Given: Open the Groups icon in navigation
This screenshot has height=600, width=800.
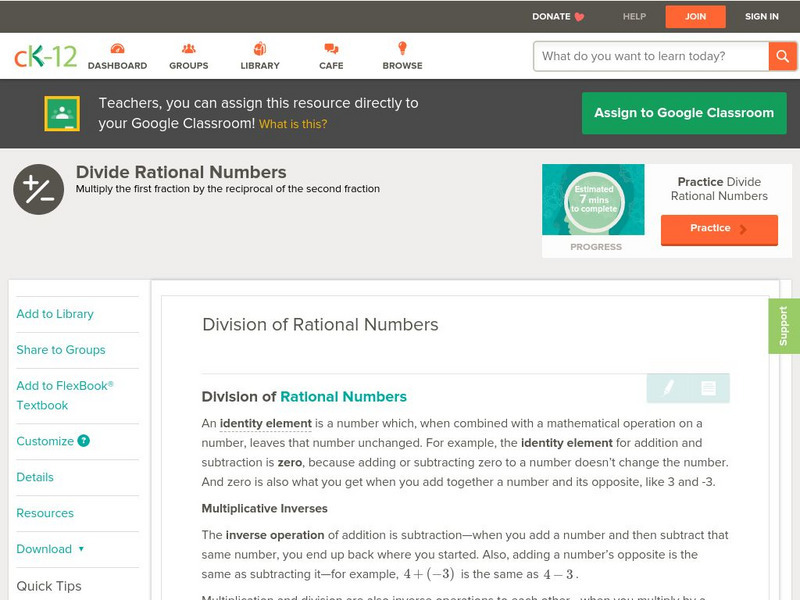Looking at the screenshot, I should pyautogui.click(x=188, y=49).
